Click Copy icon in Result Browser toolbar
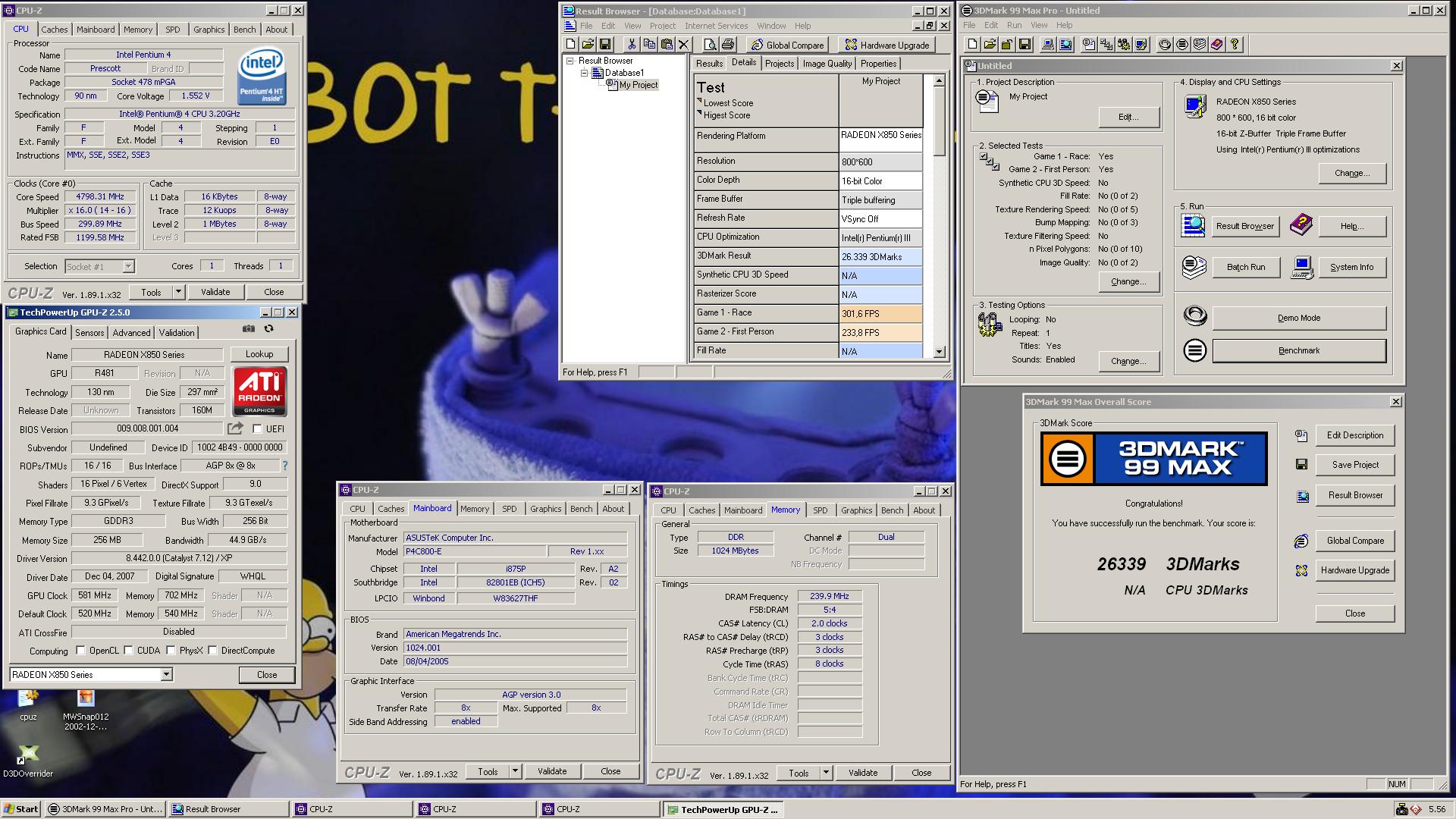Screen dimensions: 1456x819 pos(649,45)
